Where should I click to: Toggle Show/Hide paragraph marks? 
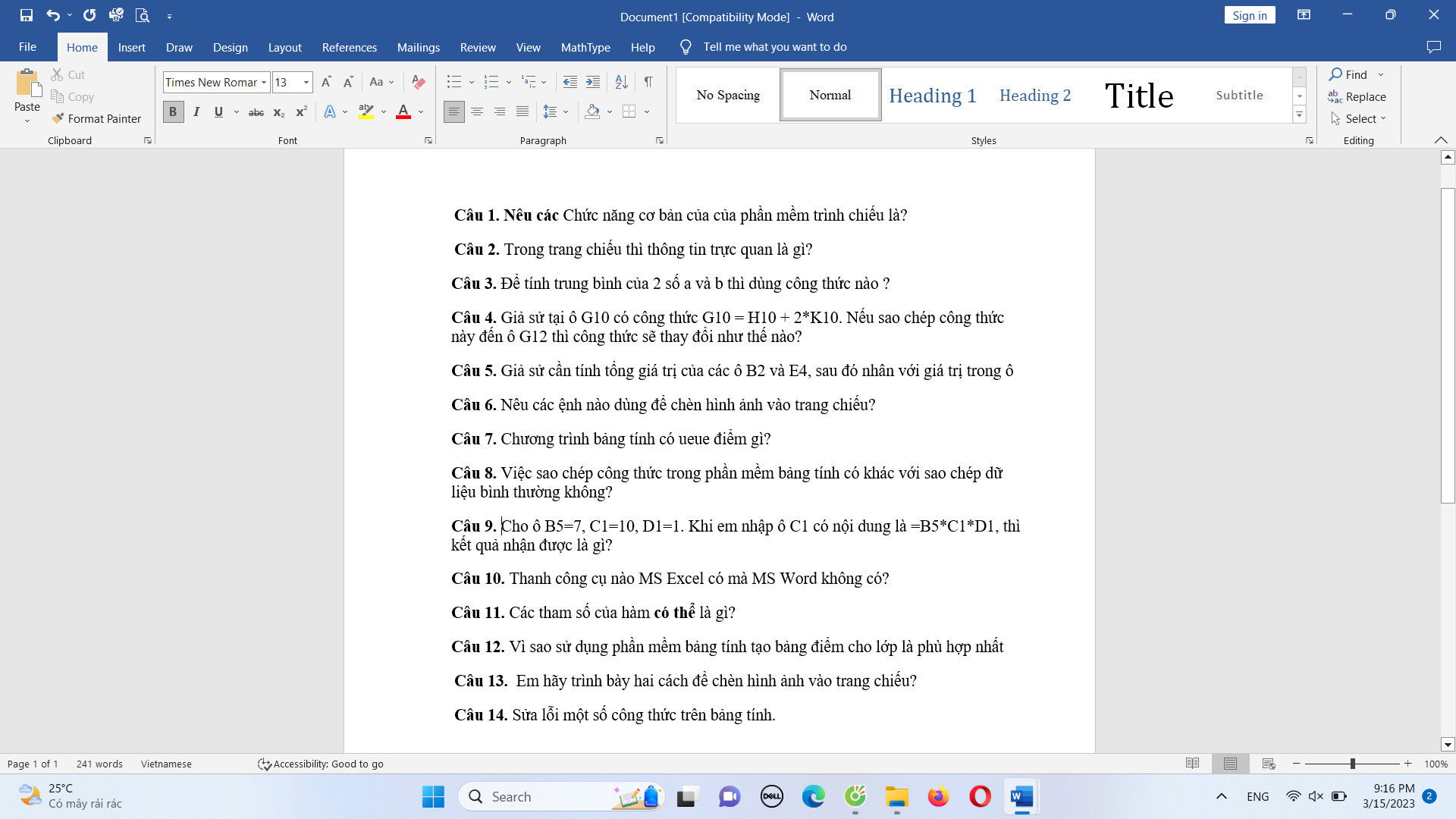[648, 82]
